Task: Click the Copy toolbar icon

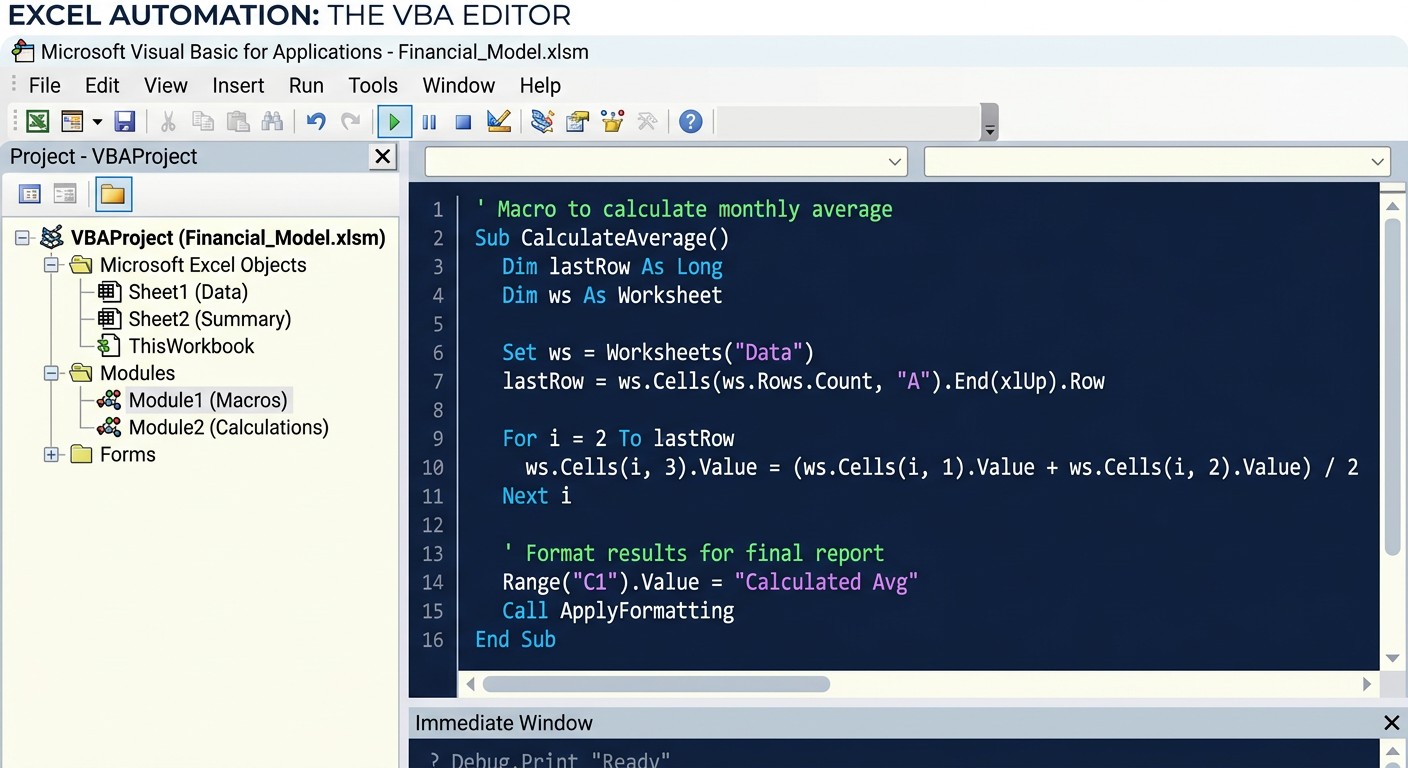Action: (203, 122)
